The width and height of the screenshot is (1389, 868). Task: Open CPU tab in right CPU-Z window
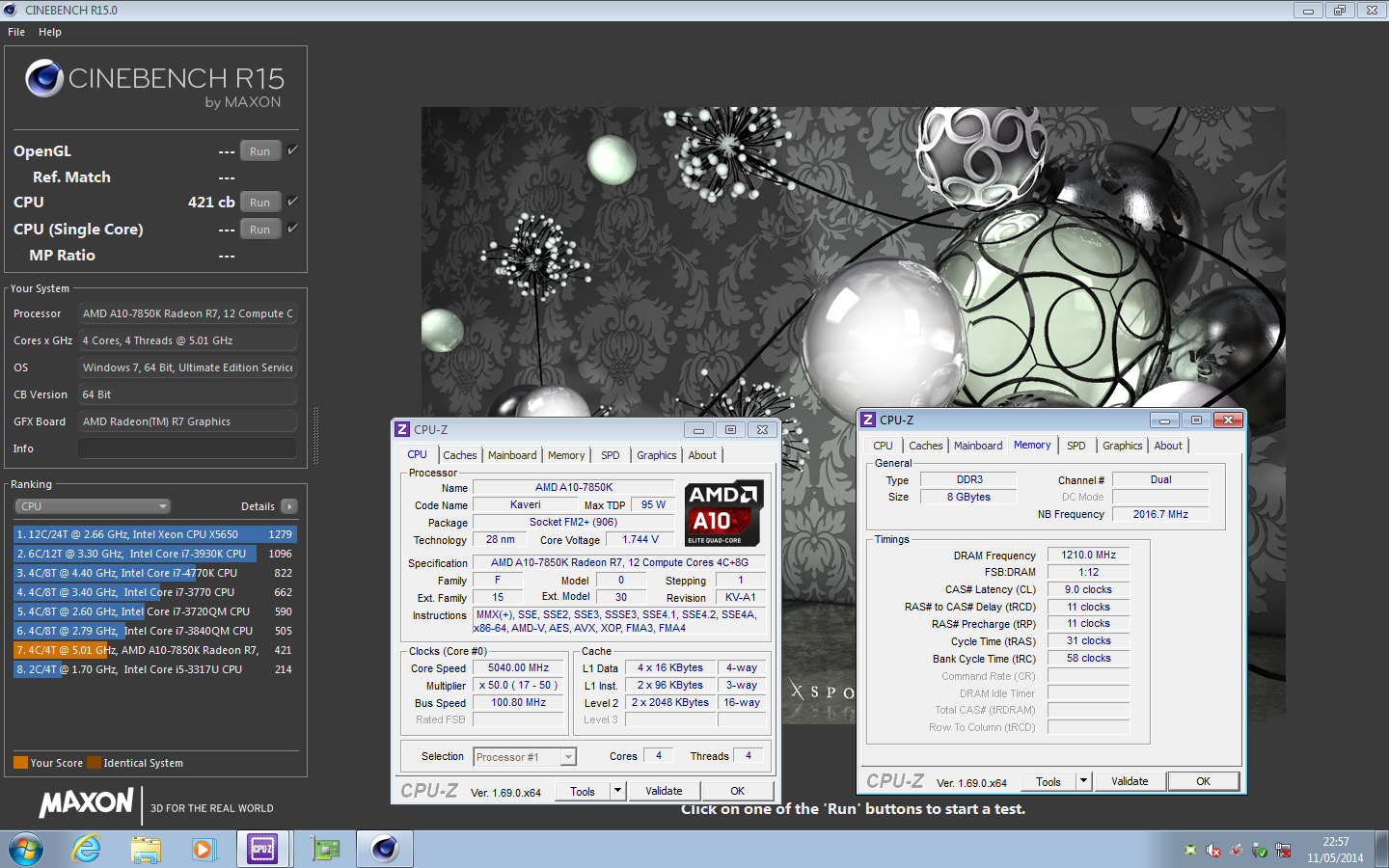pyautogui.click(x=883, y=446)
